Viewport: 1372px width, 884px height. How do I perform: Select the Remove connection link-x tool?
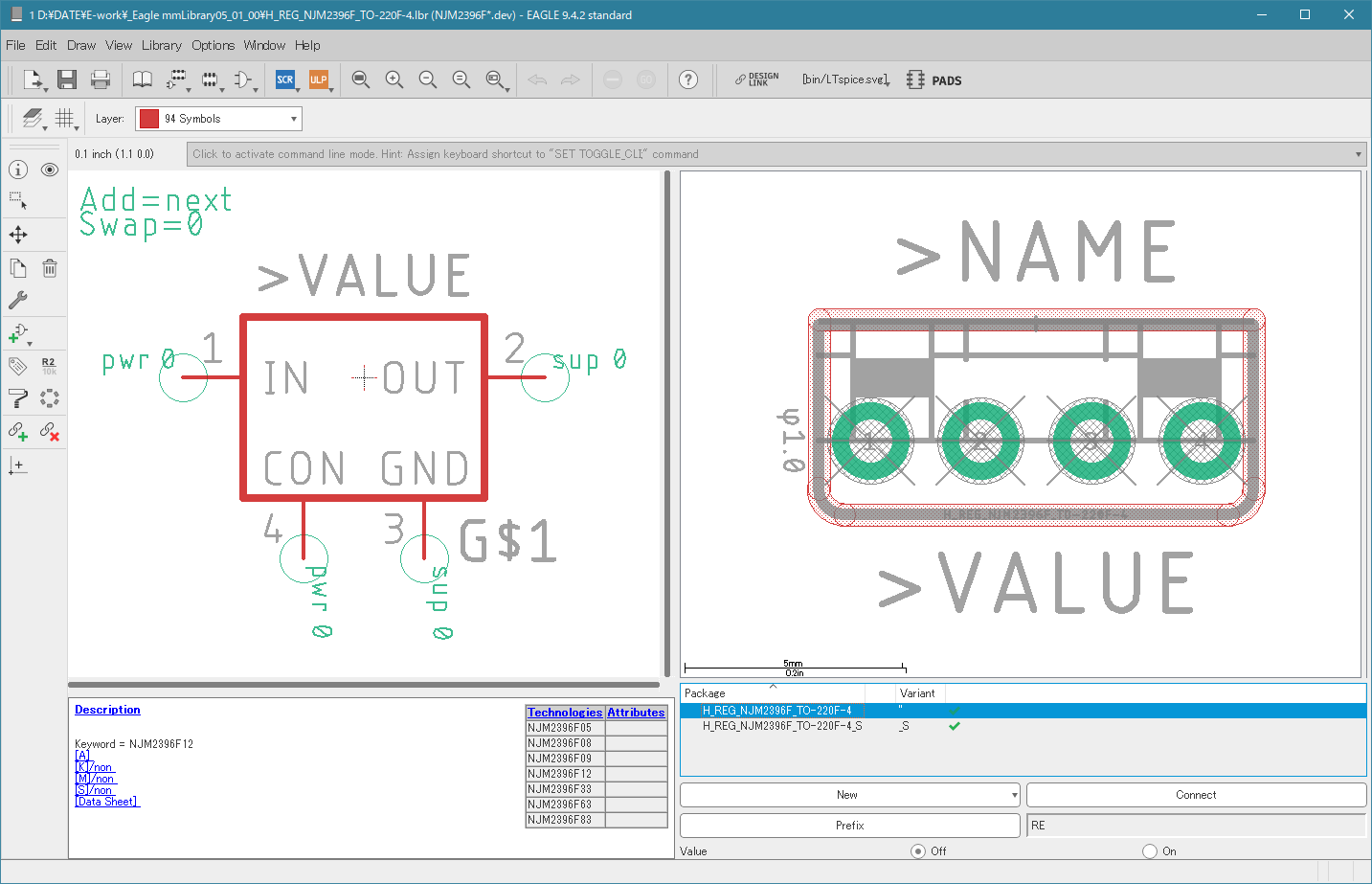(50, 432)
